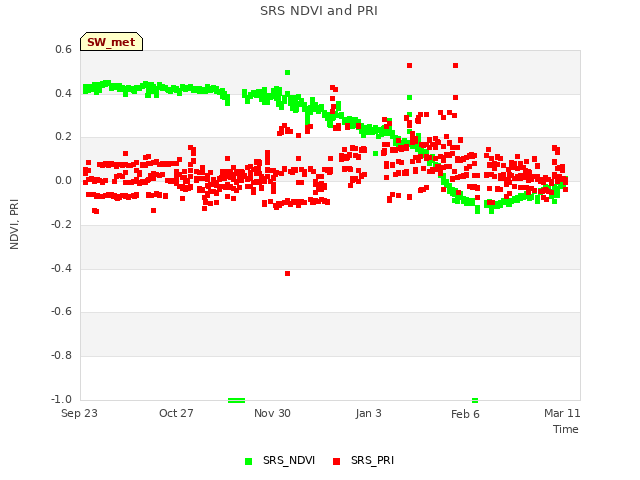The image size is (640, 480).
Task: Click the NDVI, PRI y-axis title
Action: pos(14,224)
